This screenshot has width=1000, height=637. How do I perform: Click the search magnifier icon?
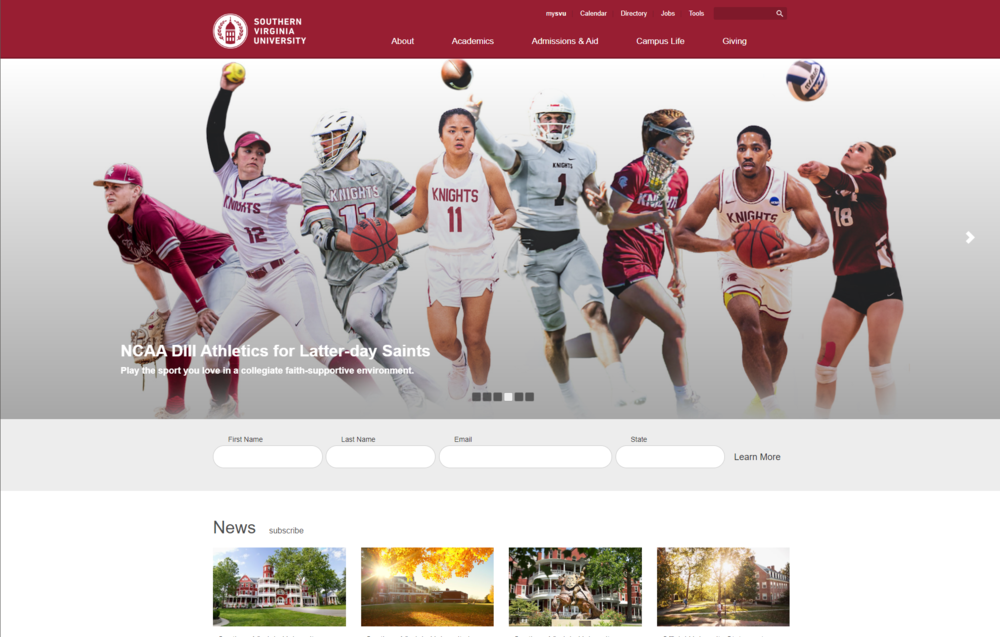(x=778, y=13)
